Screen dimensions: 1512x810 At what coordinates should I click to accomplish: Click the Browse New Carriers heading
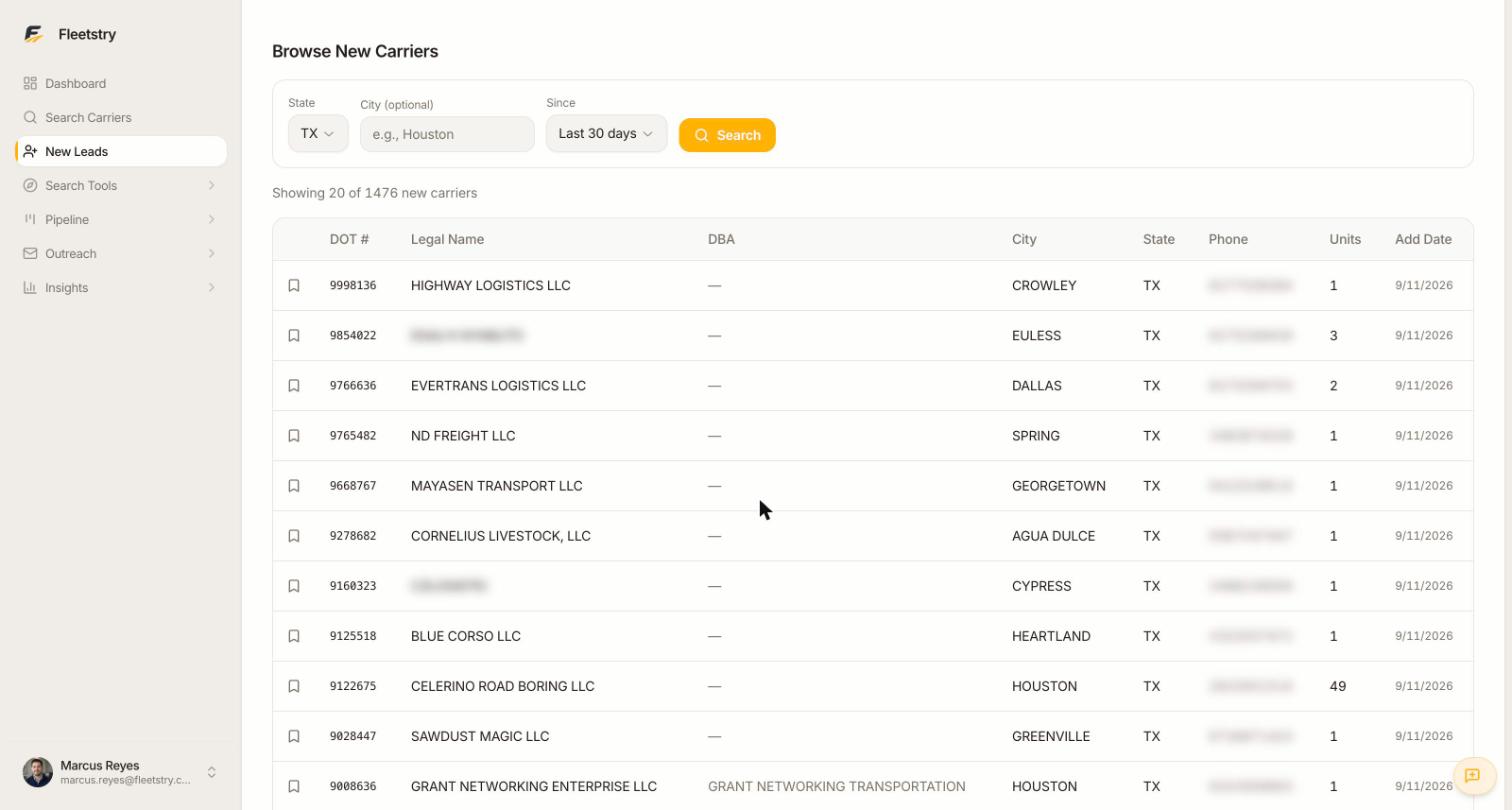click(355, 52)
